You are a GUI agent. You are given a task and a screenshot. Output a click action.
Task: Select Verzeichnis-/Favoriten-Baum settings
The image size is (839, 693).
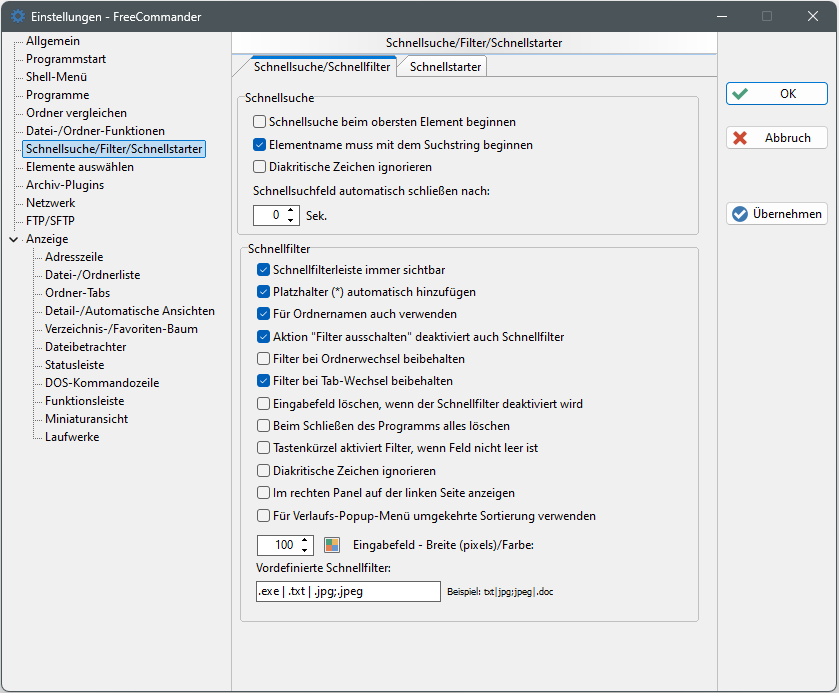[x=121, y=329]
